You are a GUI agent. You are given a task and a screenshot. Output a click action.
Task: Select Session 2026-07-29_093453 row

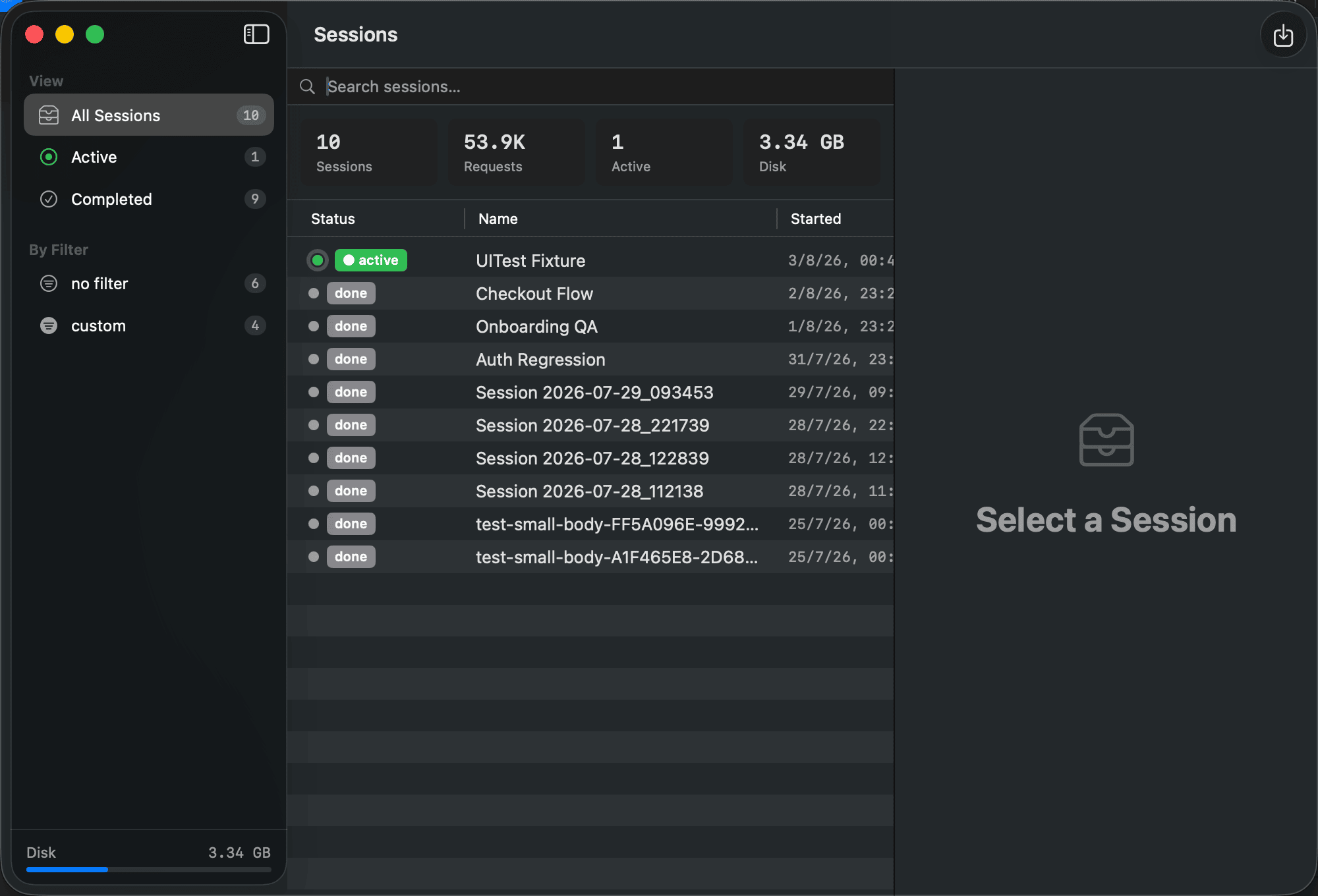590,392
